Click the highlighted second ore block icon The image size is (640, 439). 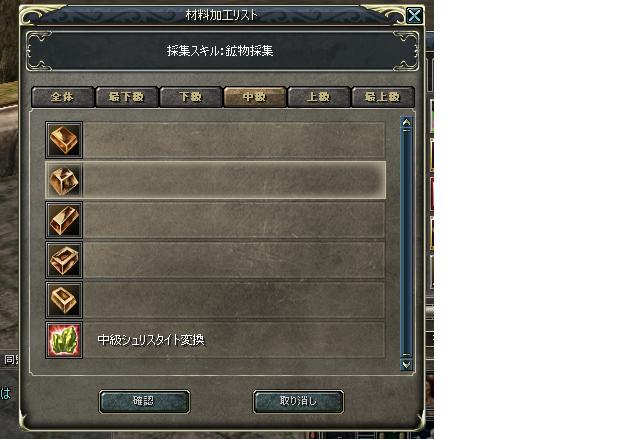coord(64,180)
